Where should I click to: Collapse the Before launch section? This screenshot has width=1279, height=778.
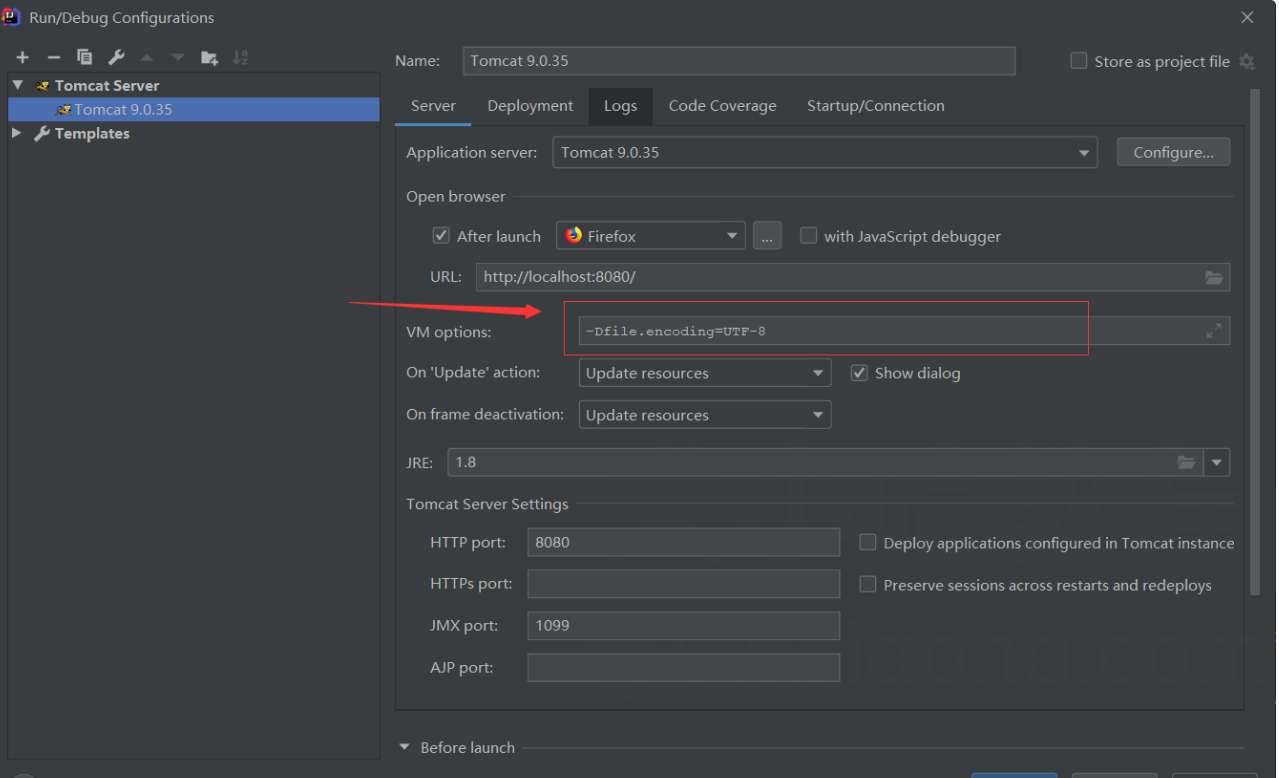[x=405, y=747]
